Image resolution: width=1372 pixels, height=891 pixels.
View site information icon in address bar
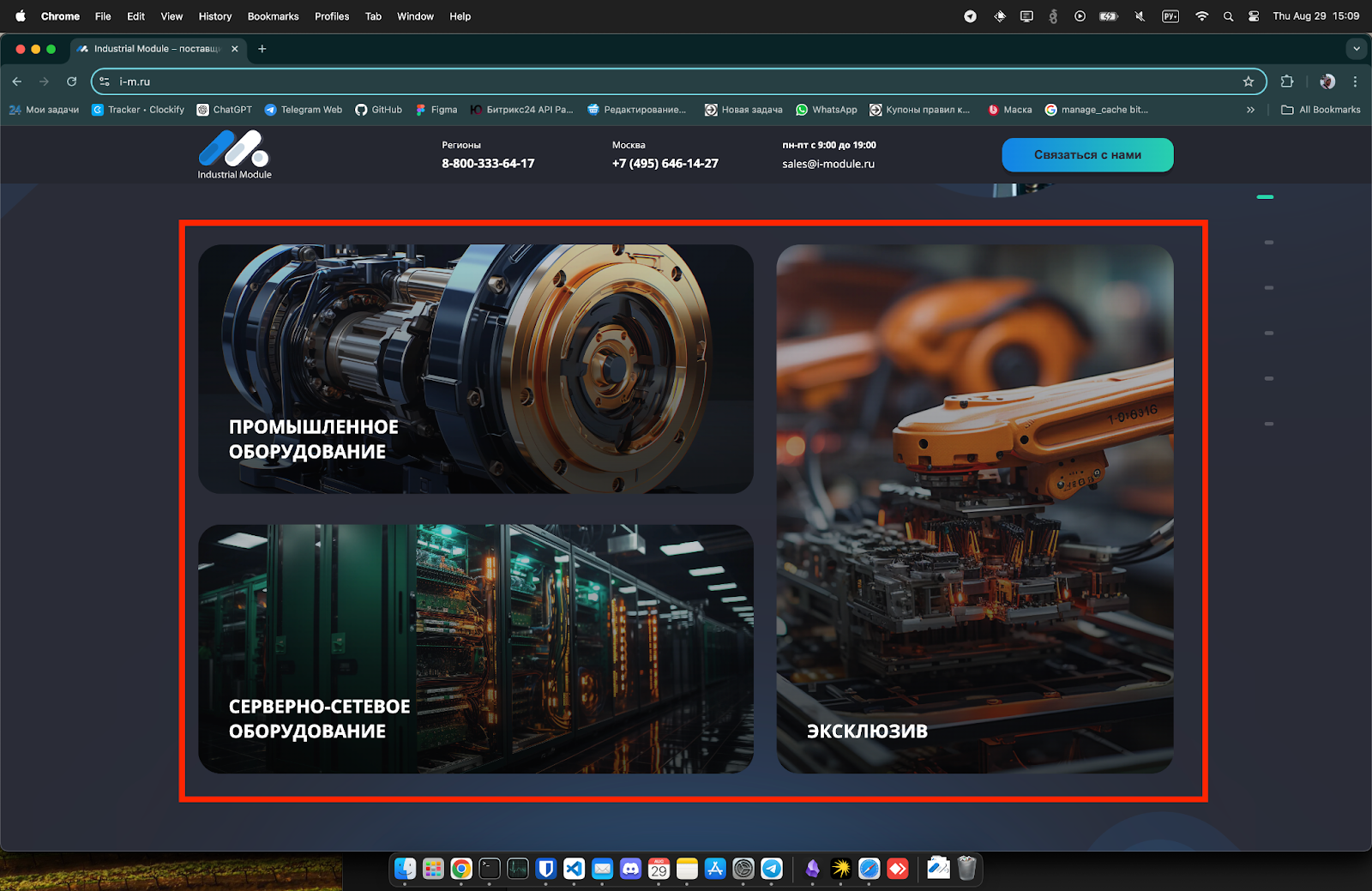[x=105, y=81]
